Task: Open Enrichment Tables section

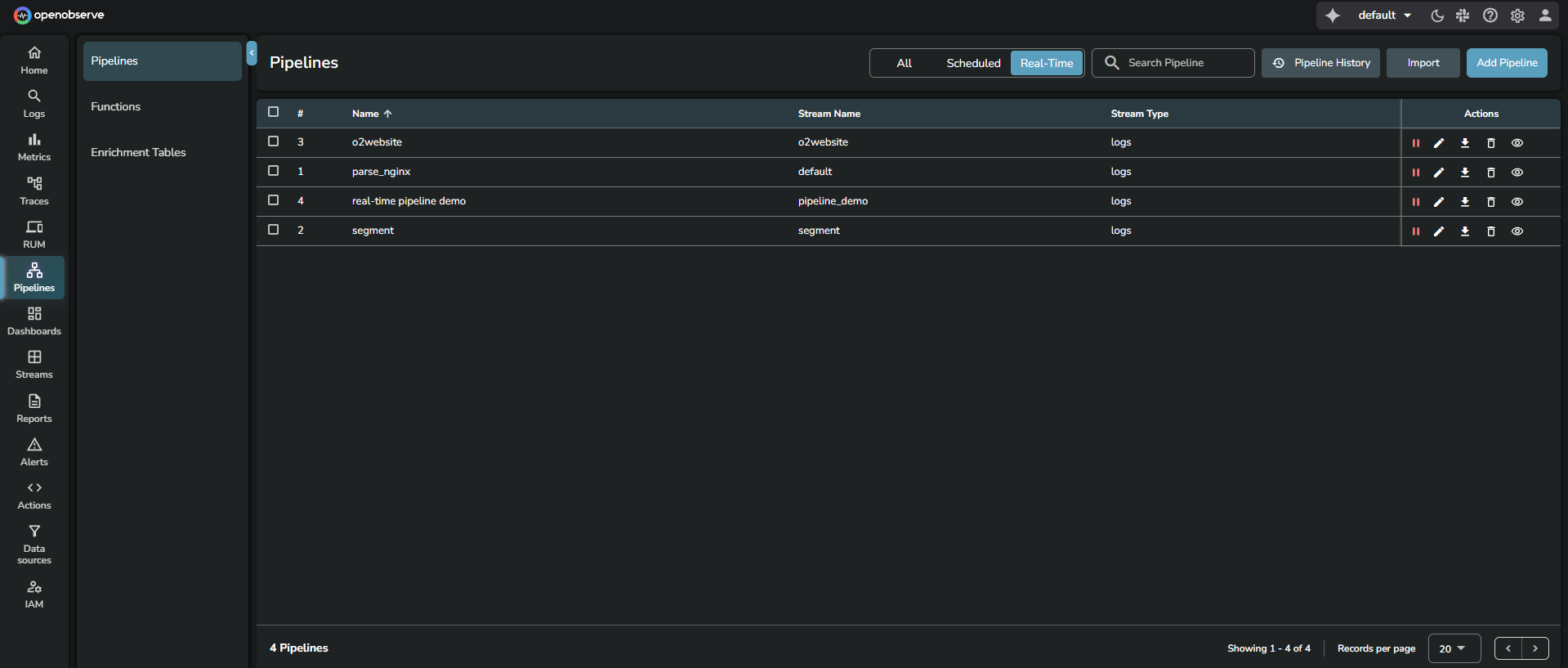Action: (x=138, y=152)
